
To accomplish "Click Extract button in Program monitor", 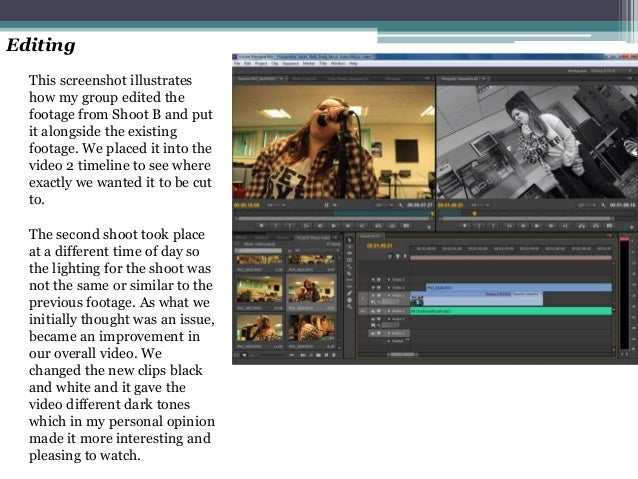I will (596, 225).
